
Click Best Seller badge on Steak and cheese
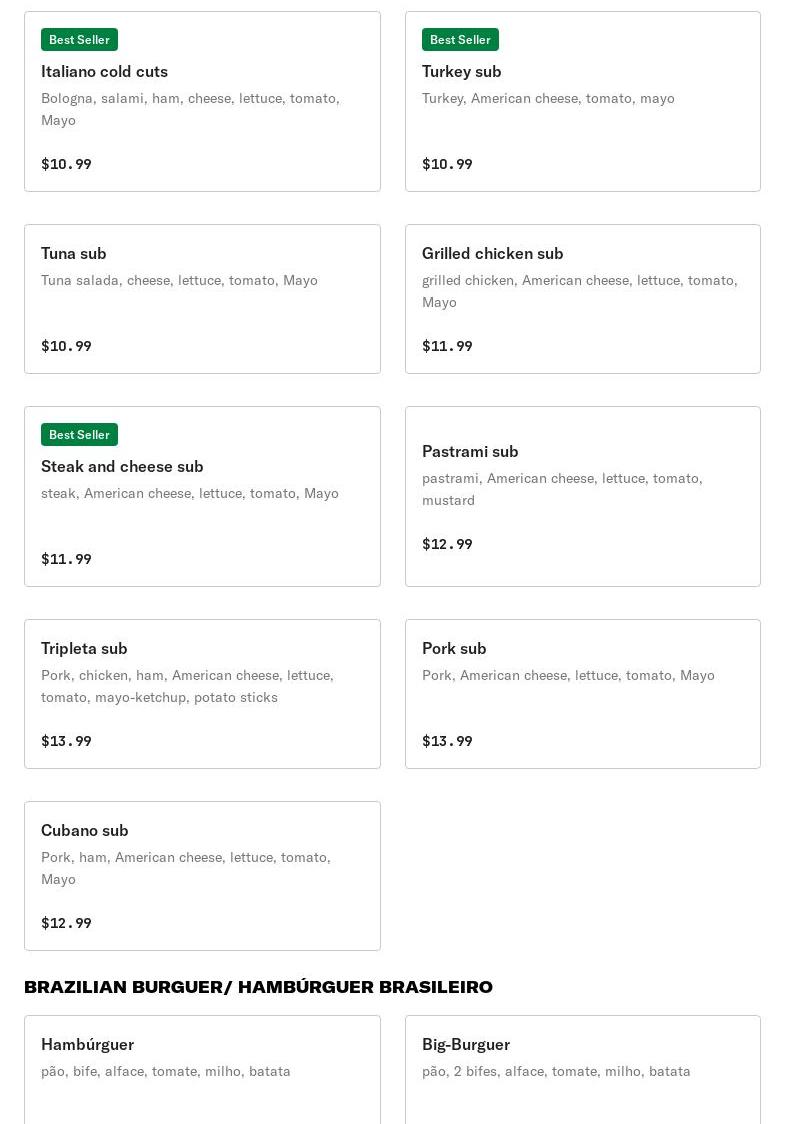coord(79,435)
